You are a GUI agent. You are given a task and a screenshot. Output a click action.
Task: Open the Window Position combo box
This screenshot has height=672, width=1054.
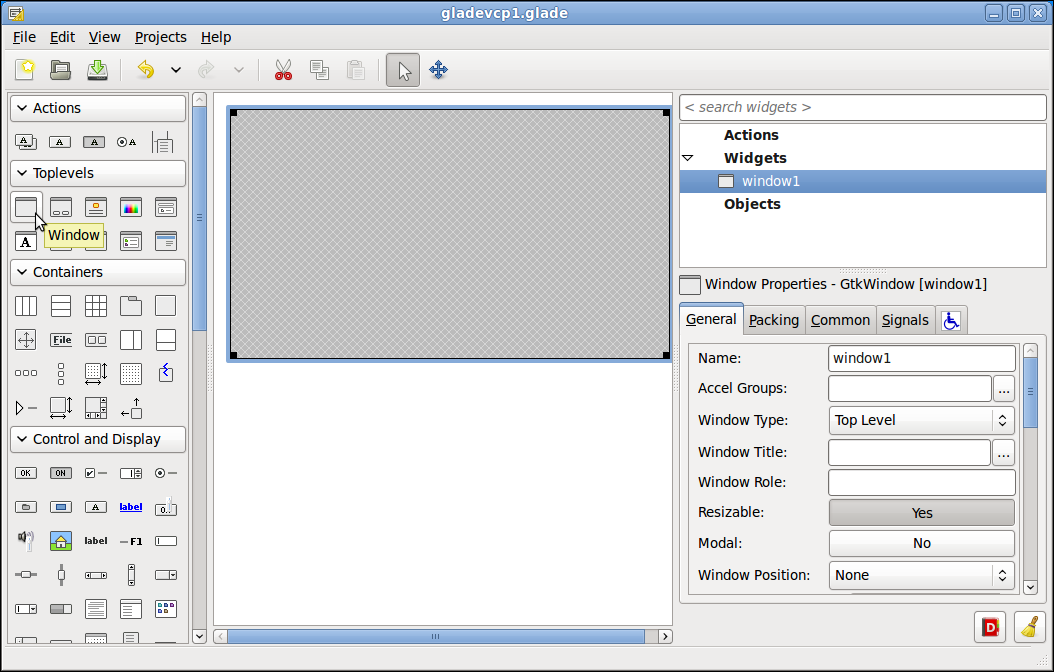(x=922, y=575)
